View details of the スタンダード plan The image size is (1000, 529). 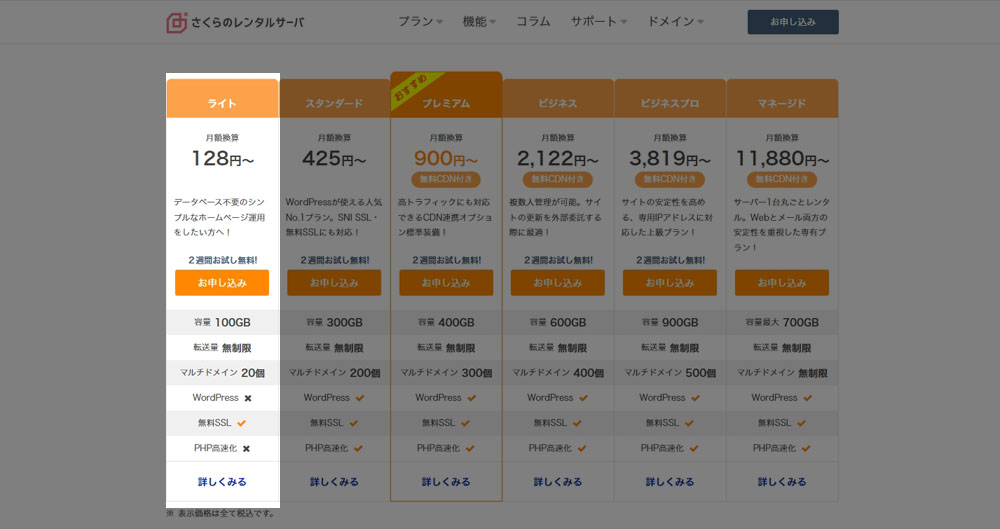click(334, 482)
